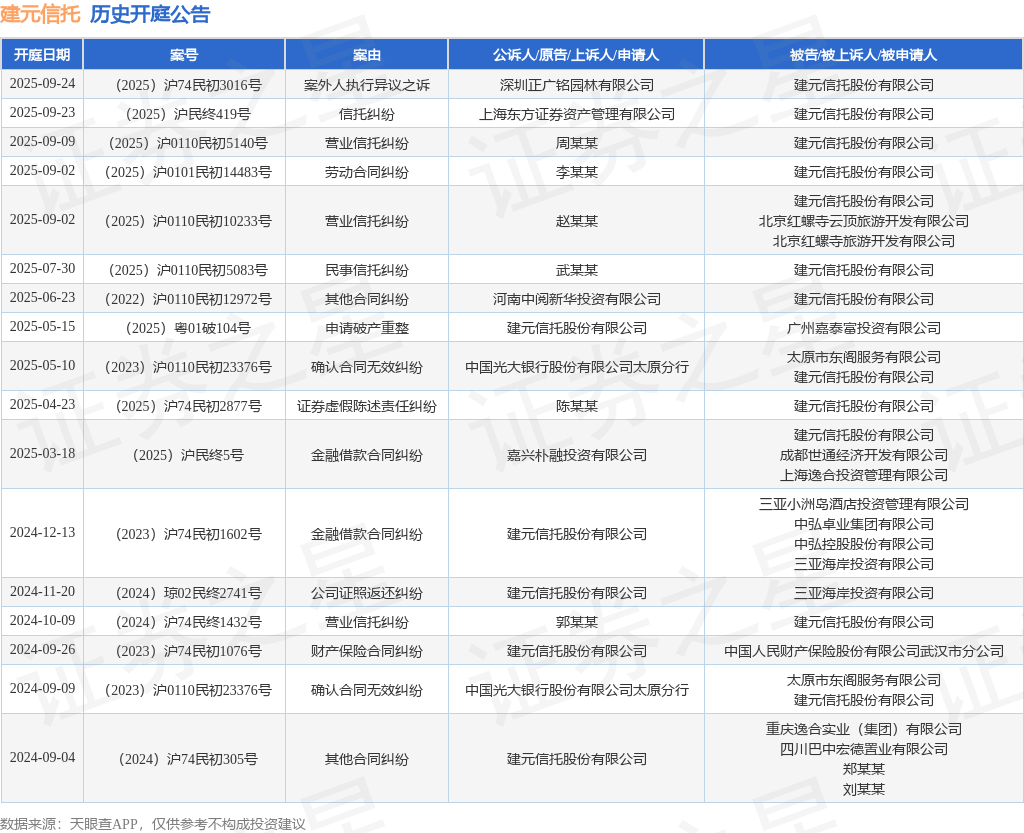Click the date 2025-09-23
Image resolution: width=1024 pixels, height=833 pixels.
tap(42, 112)
